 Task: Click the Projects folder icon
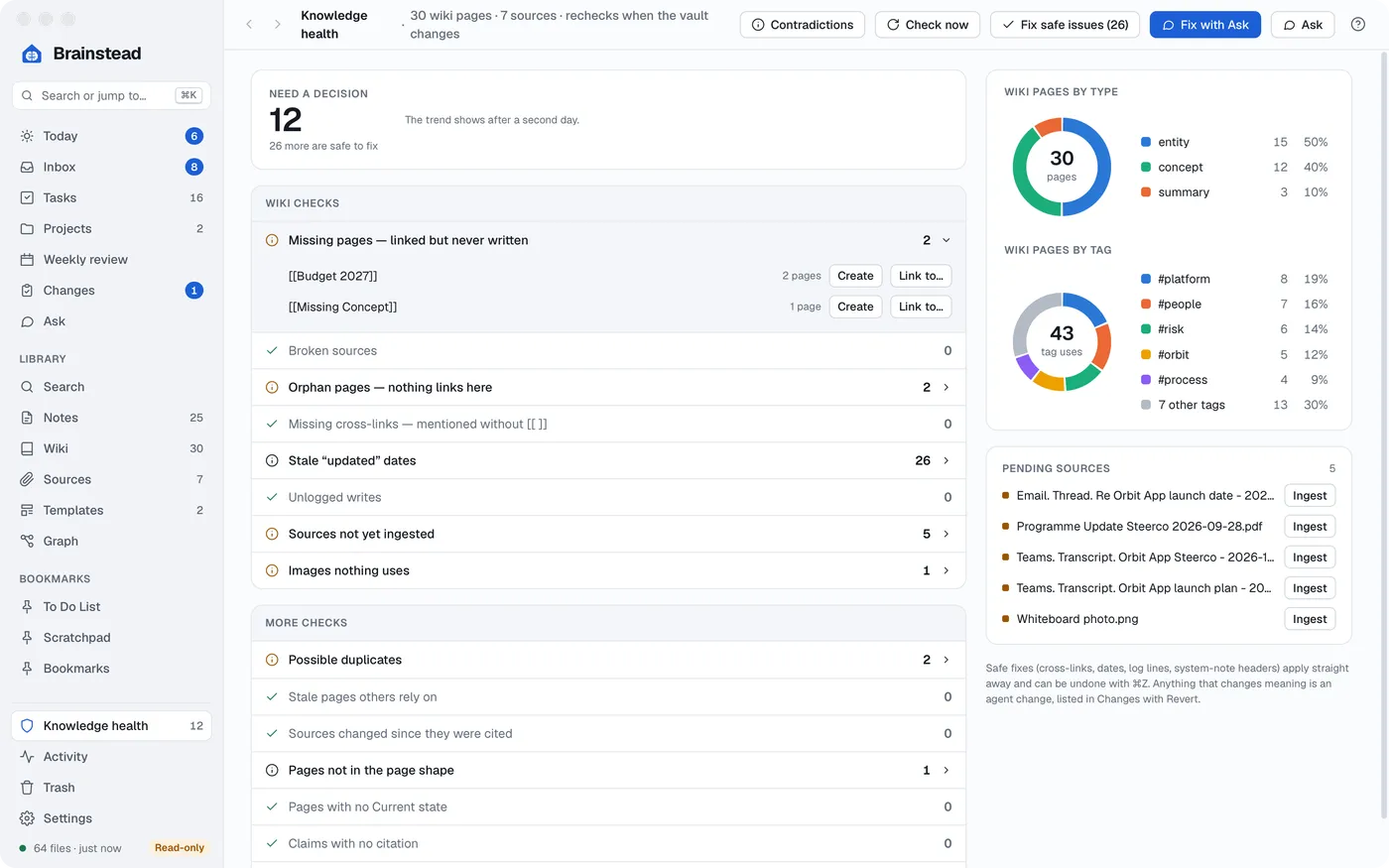pos(27,228)
